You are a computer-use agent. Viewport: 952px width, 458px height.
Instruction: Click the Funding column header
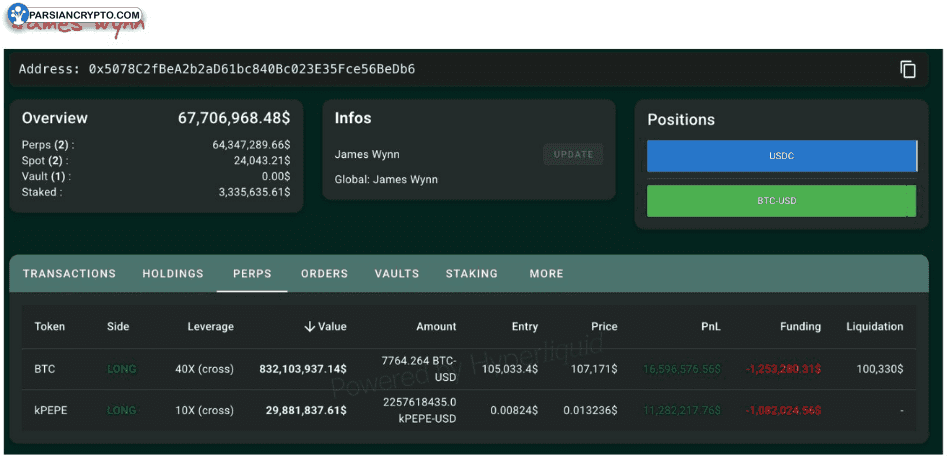pyautogui.click(x=800, y=327)
